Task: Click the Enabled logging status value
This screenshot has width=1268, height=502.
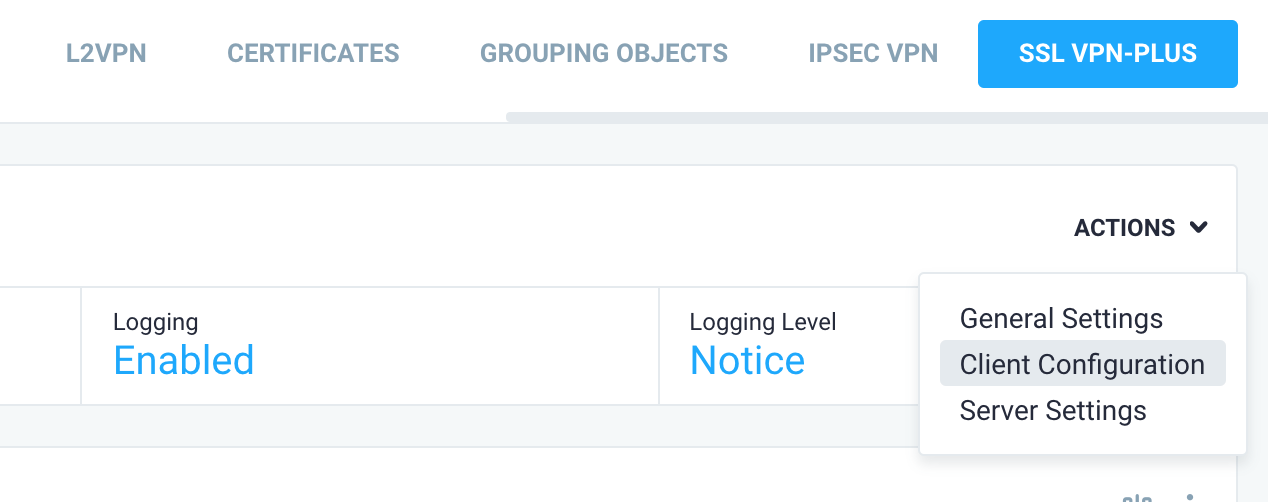Action: 184,360
